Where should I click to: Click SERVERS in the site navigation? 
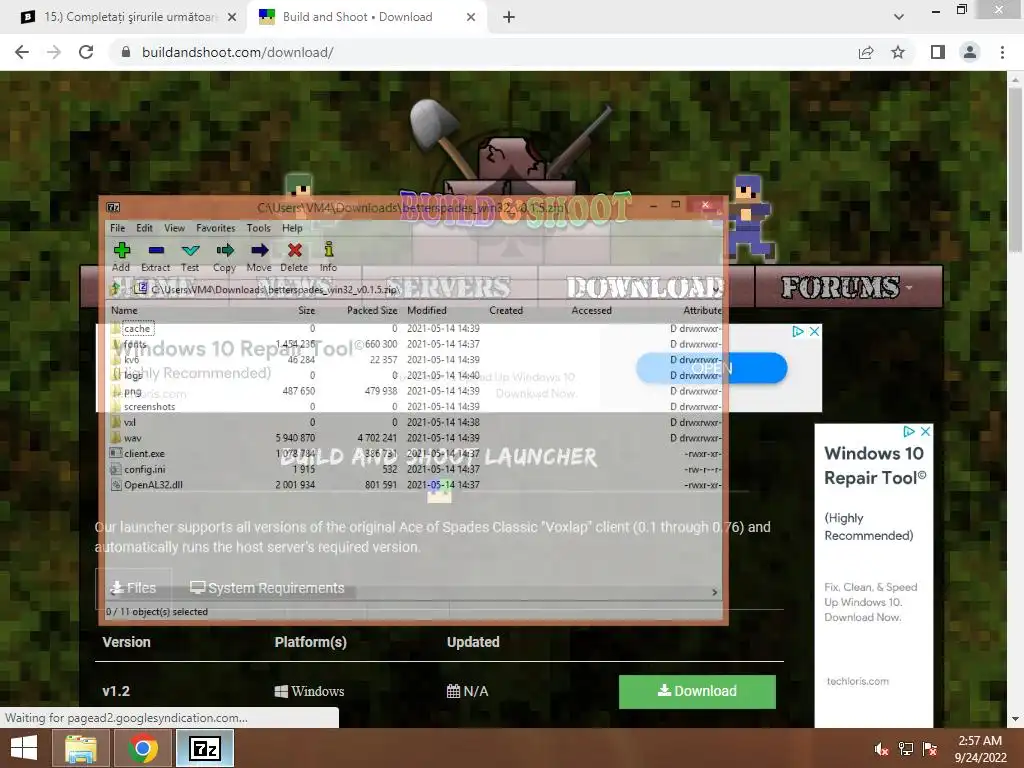coord(449,287)
